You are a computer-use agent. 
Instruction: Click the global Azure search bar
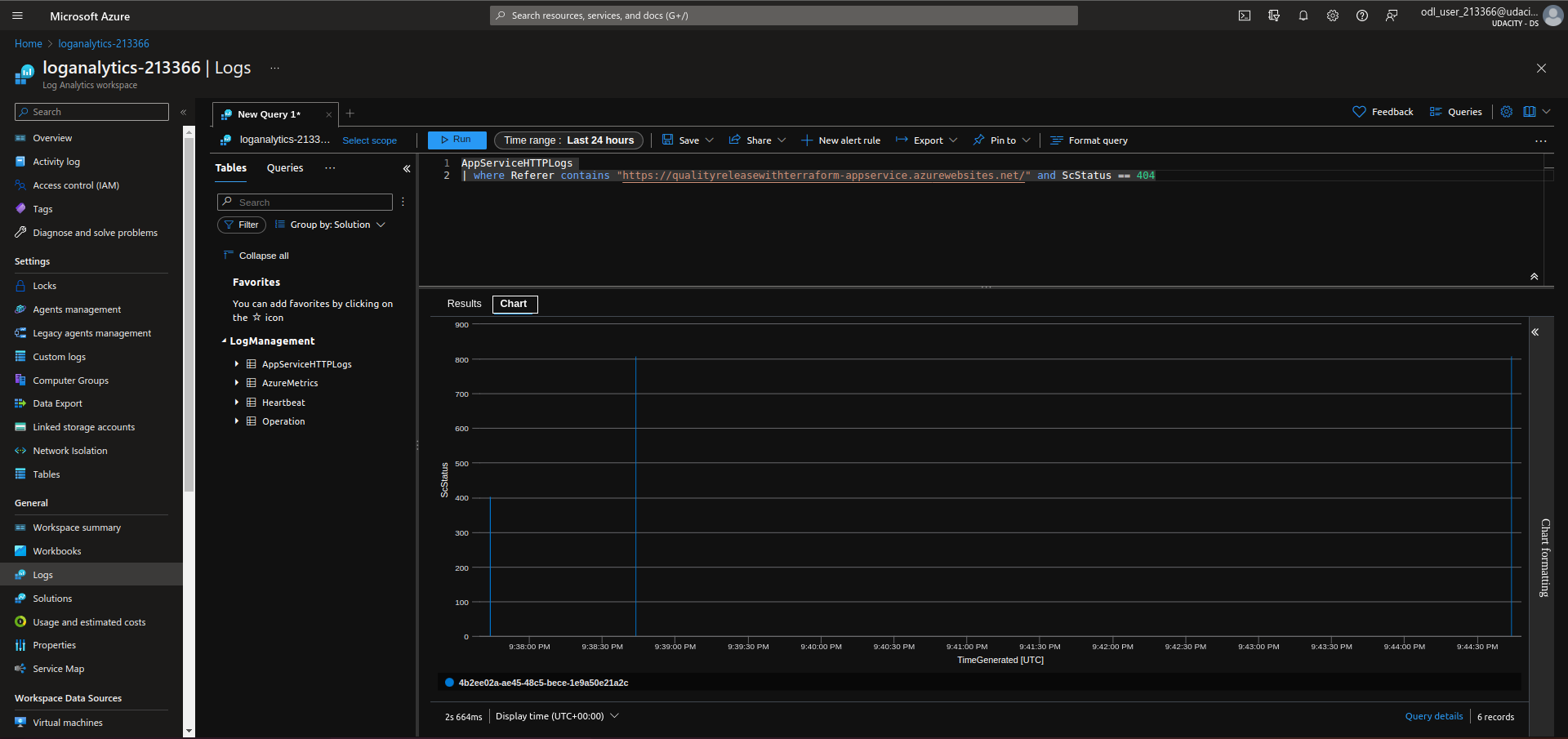784,16
